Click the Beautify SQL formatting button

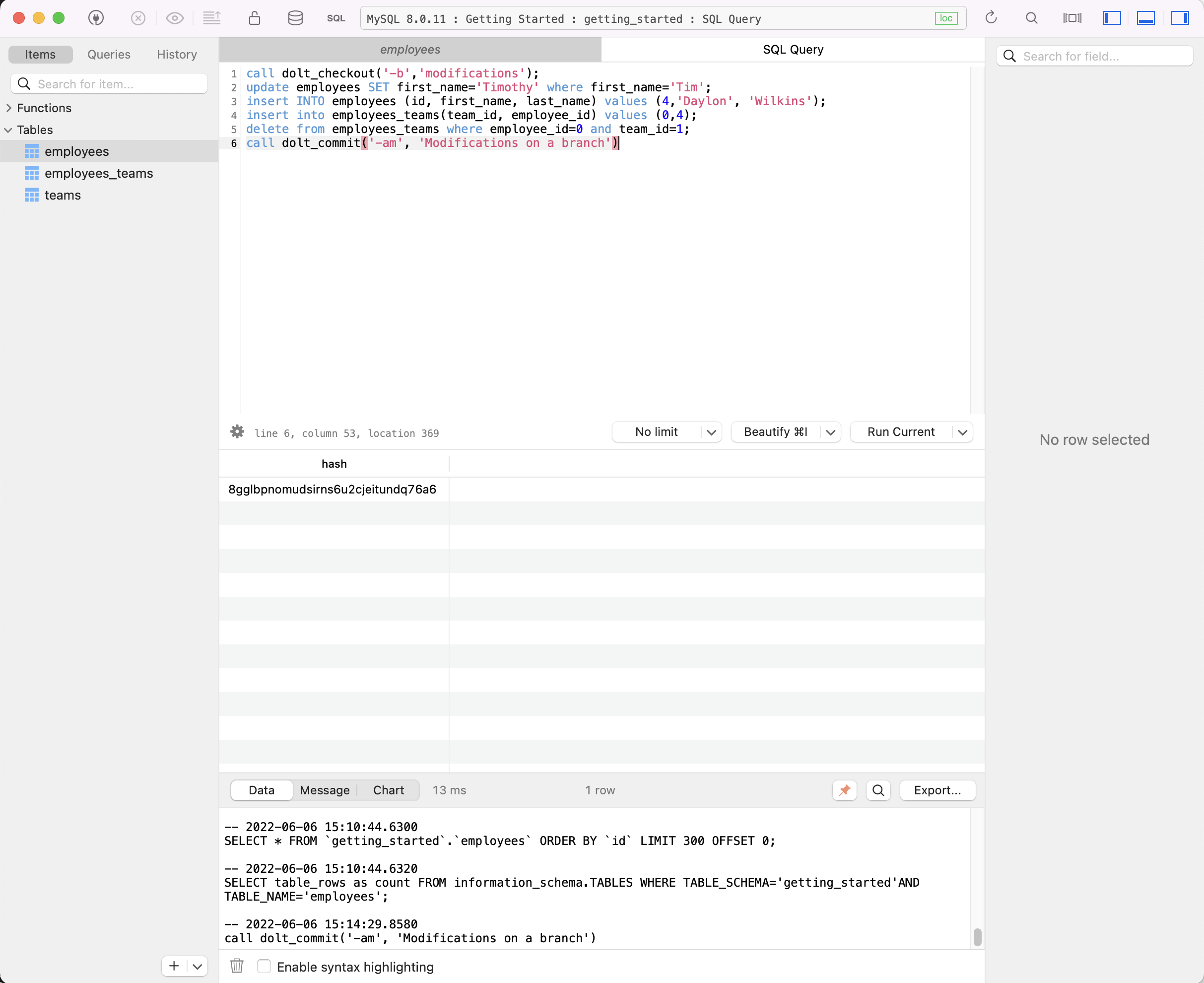(775, 432)
